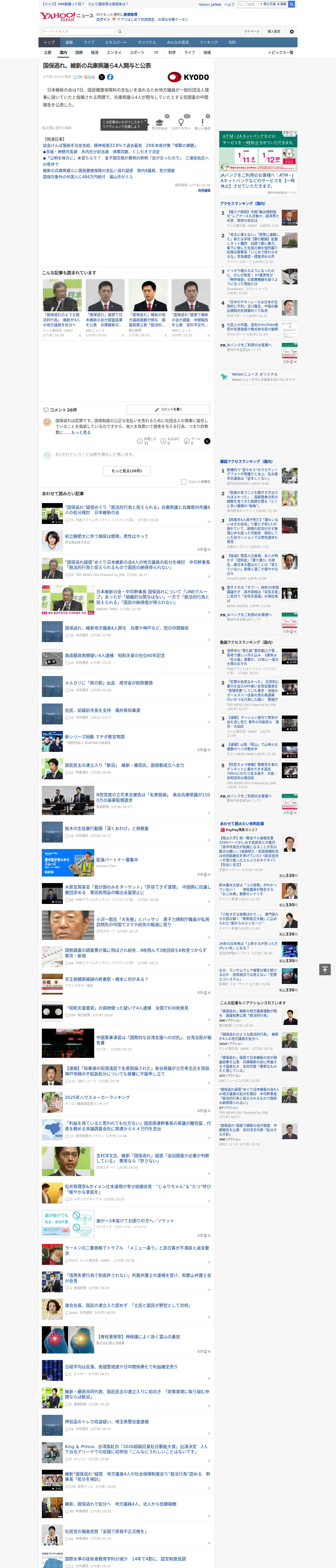Open the メルカリに「熊の胆」出品 article

109,682
